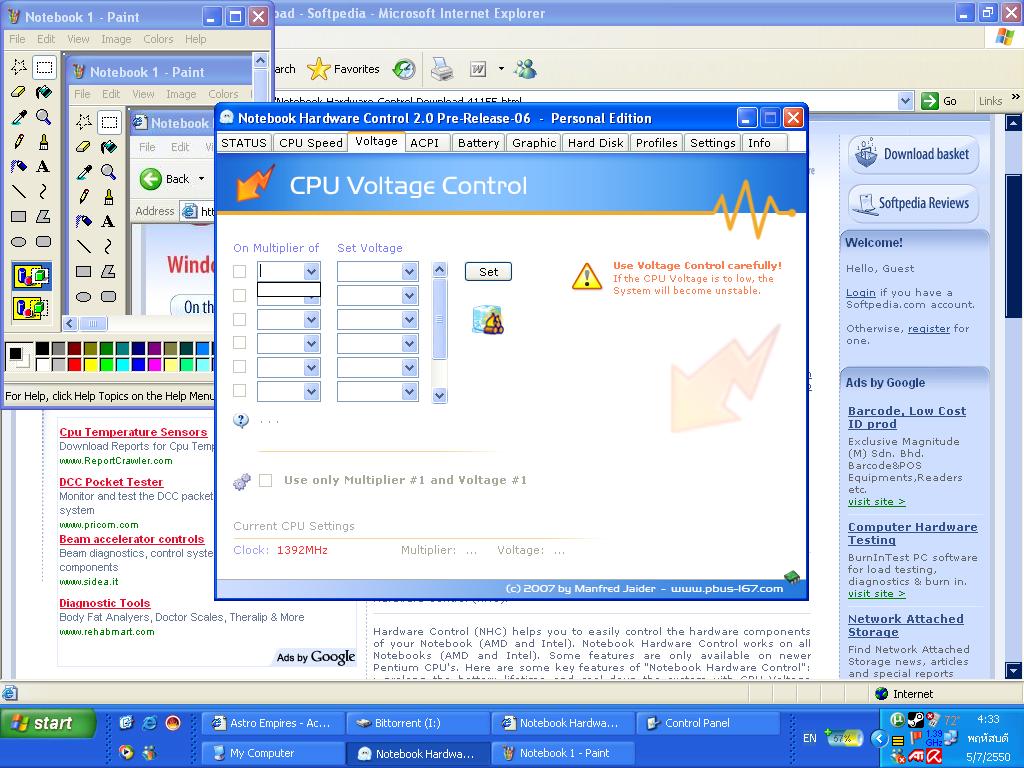
Task: Open the Hard Disk tab
Action: (596, 143)
